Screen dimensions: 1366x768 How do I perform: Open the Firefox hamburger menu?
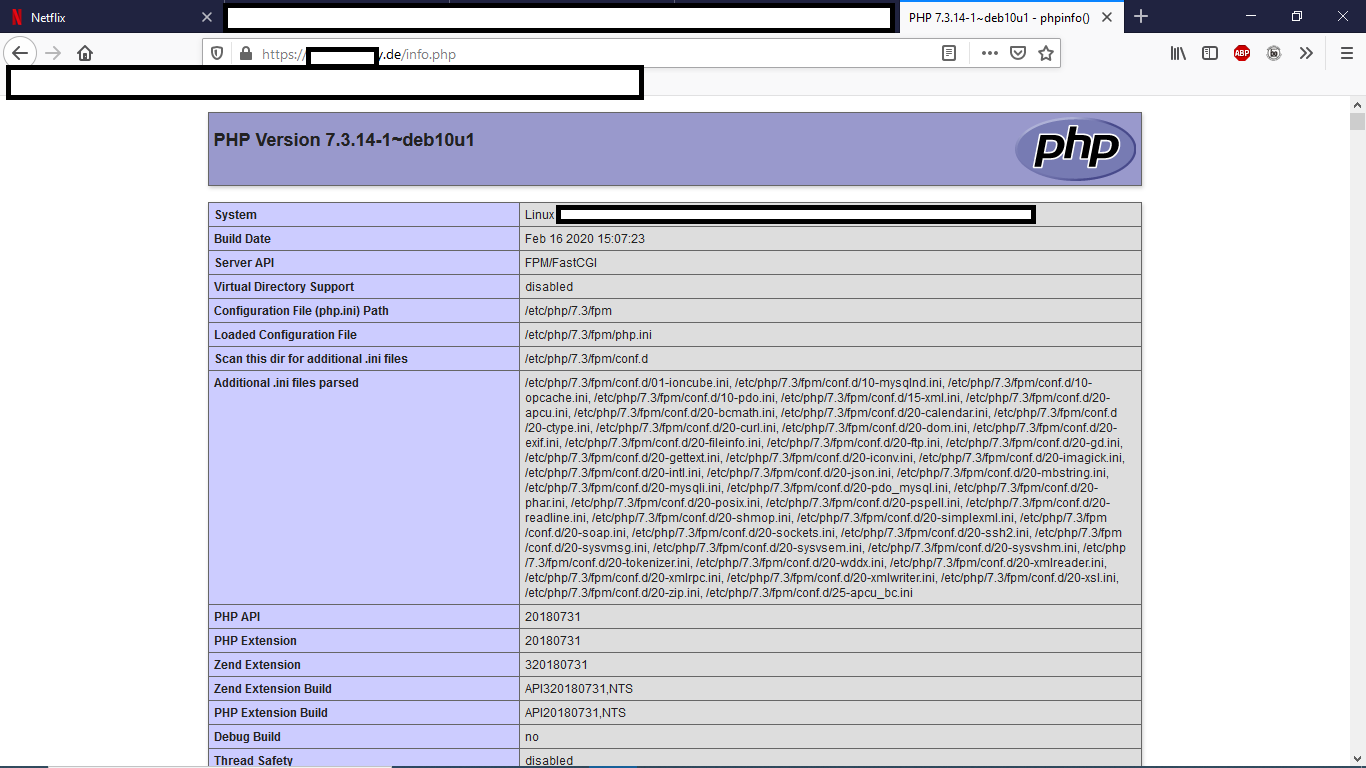coord(1346,54)
